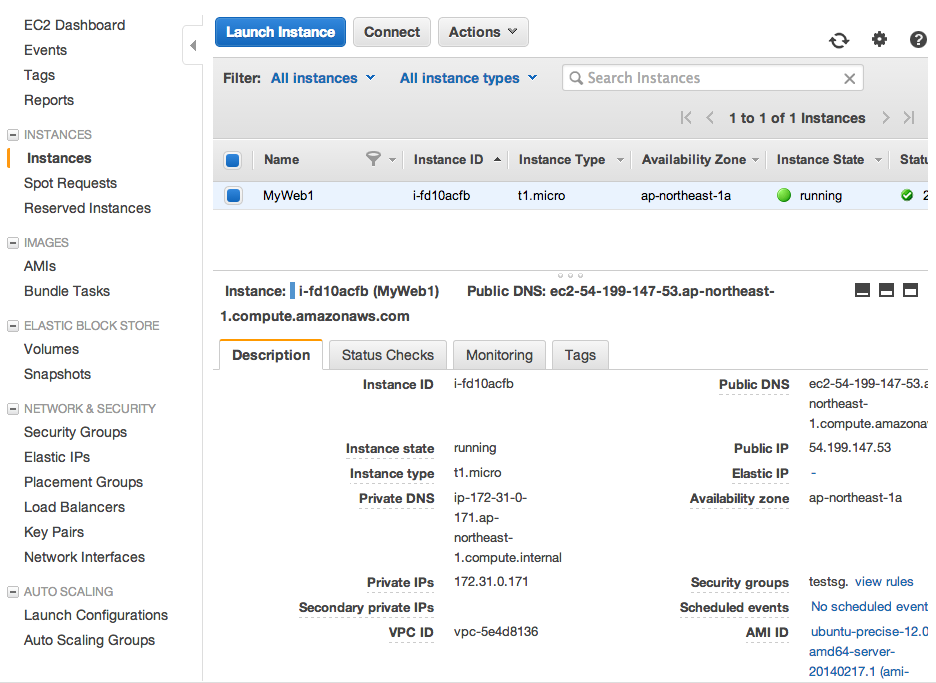Switch to the Description tab
The height and width of the screenshot is (683, 936).
[271, 355]
